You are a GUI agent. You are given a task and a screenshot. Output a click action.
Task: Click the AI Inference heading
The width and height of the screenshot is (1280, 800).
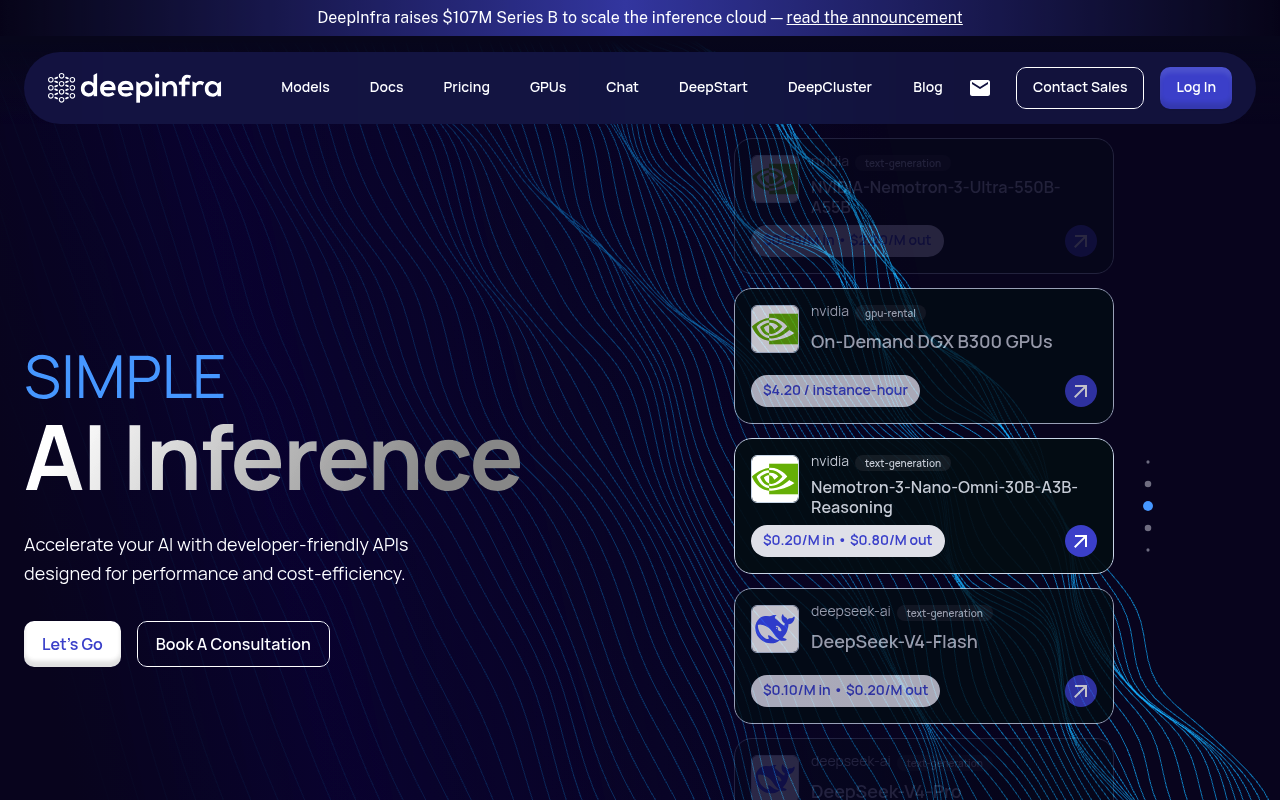point(273,459)
